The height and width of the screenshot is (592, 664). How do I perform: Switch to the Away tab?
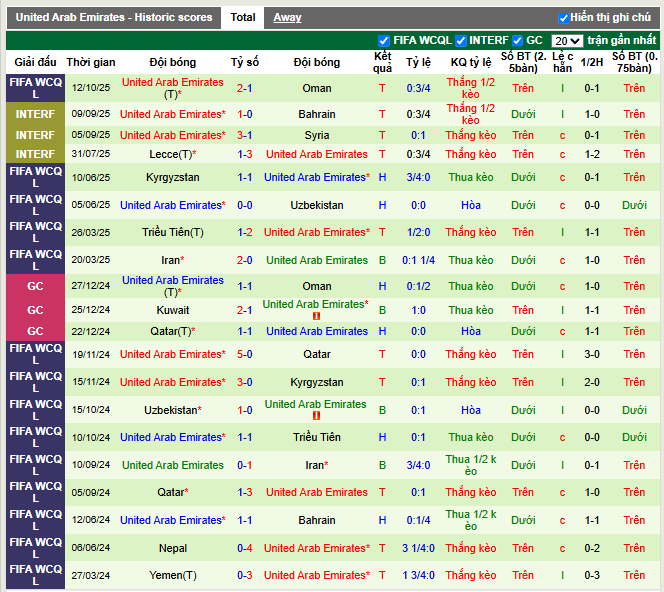(287, 17)
